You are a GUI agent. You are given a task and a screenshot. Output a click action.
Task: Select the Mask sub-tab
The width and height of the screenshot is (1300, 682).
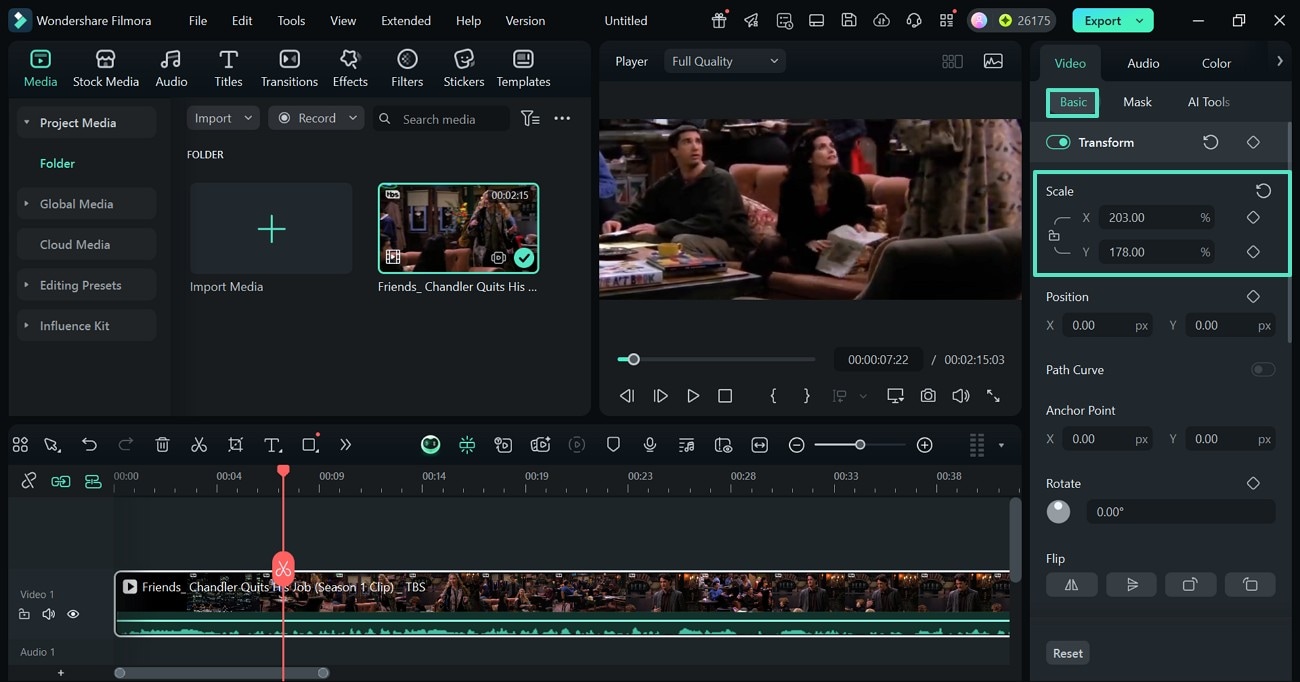coord(1137,102)
